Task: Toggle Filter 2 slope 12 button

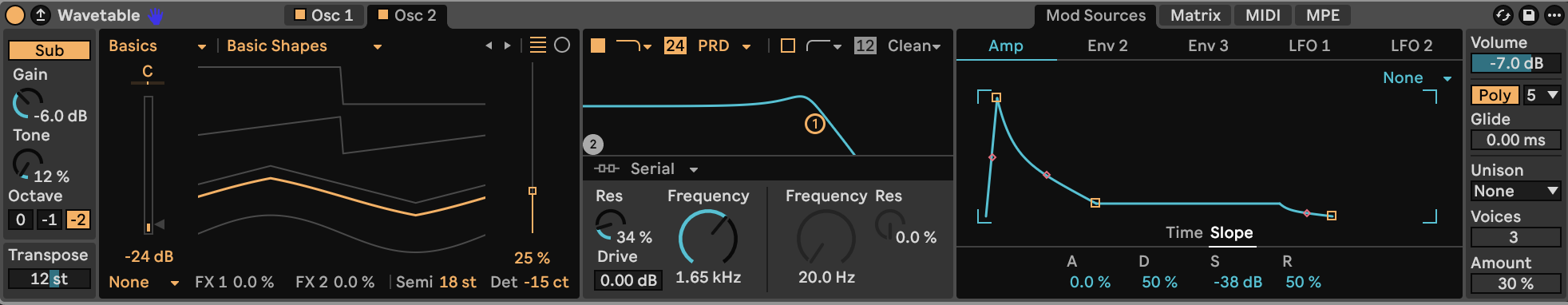Action: pos(865,46)
